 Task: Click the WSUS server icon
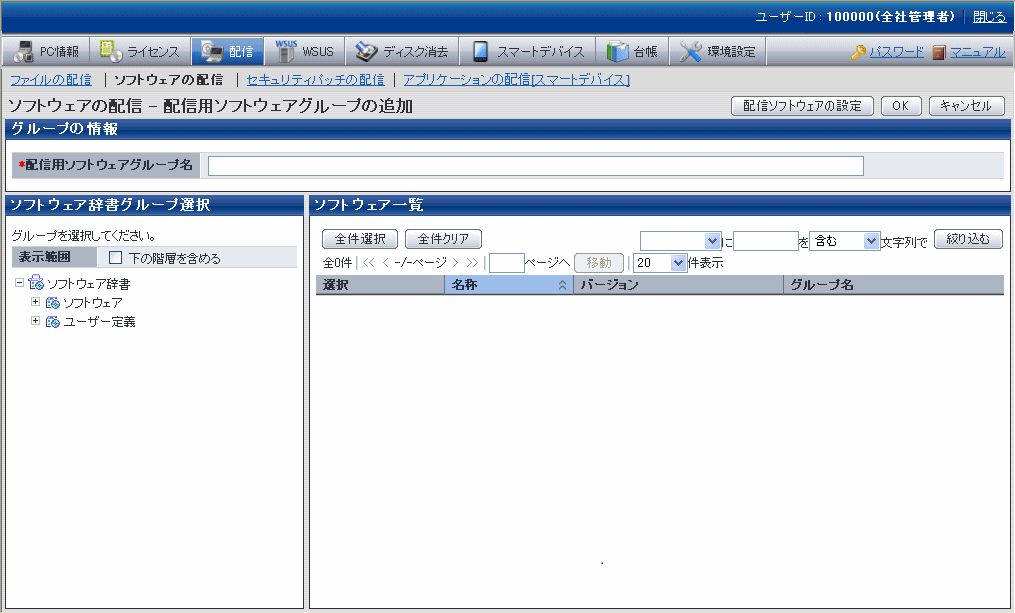[286, 51]
